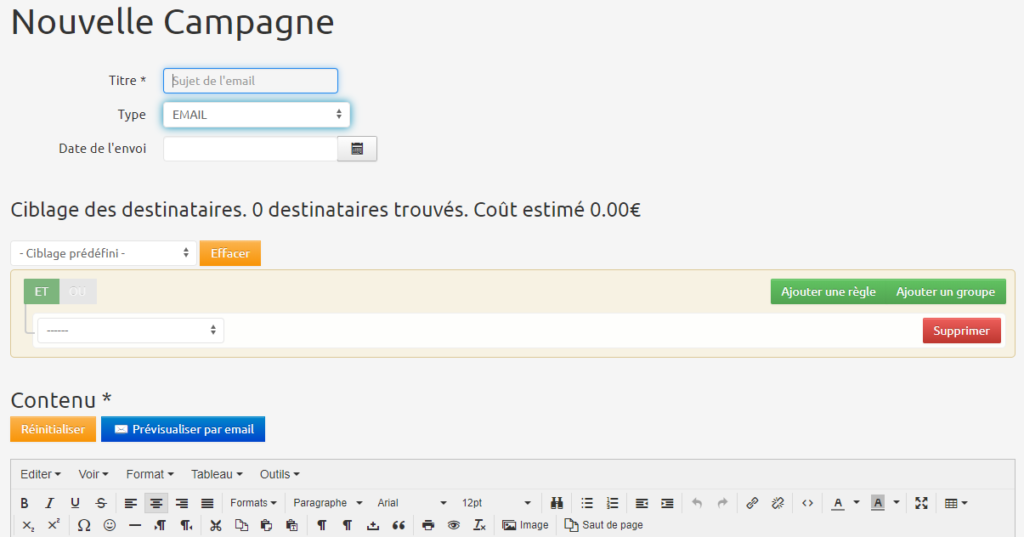The width and height of the screenshot is (1024, 537).
Task: Open the text color picker arrow
Action: coord(856,503)
